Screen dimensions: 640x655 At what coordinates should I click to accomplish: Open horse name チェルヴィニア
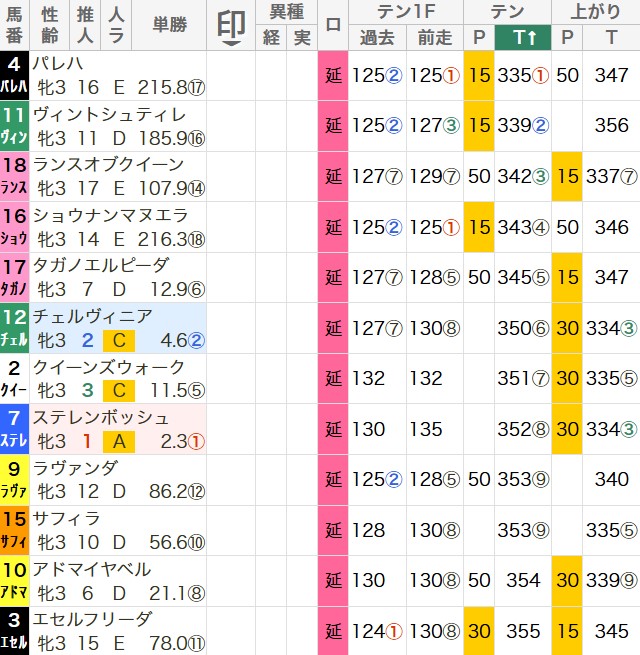point(92,316)
